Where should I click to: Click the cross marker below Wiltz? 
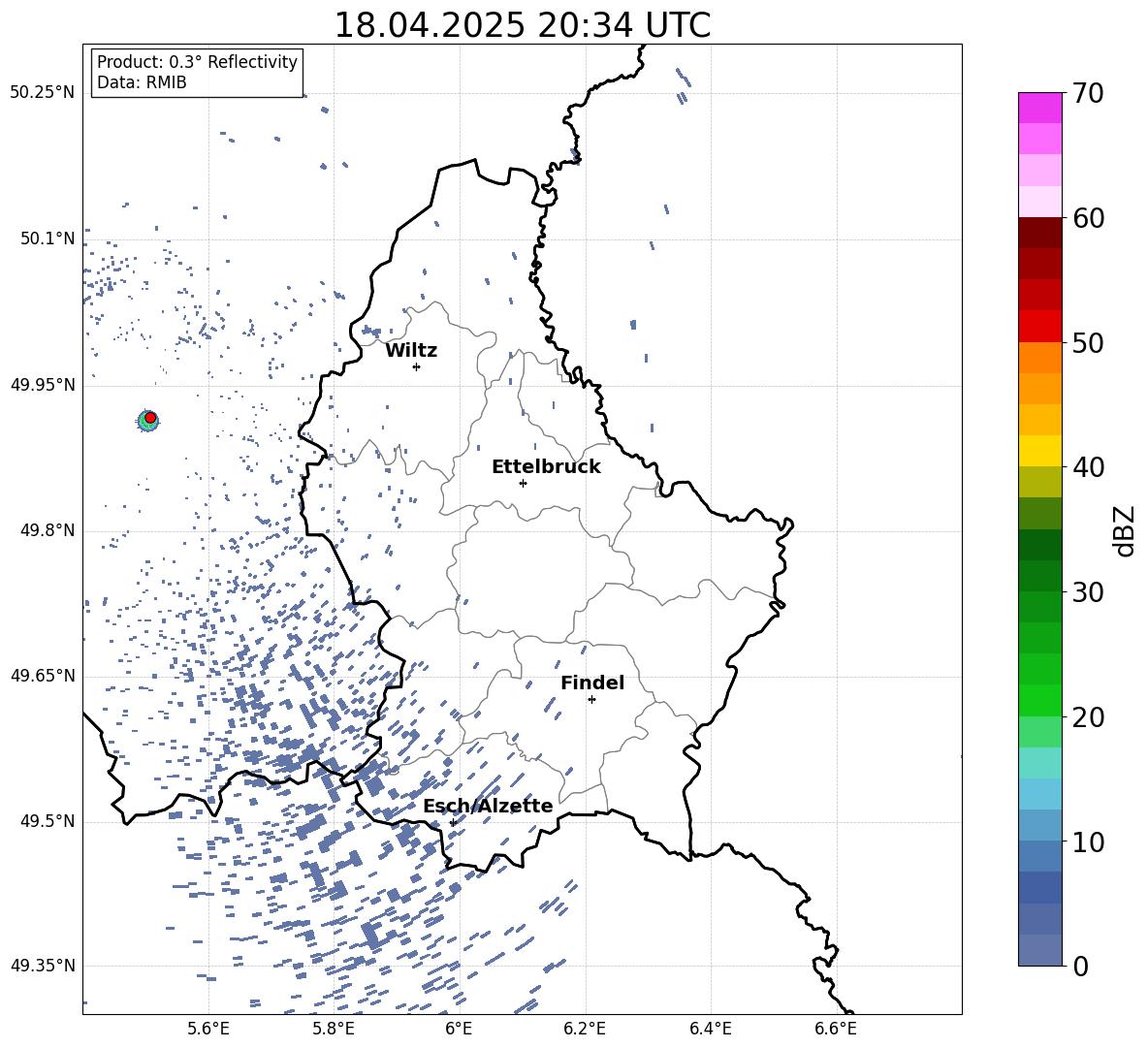(417, 366)
